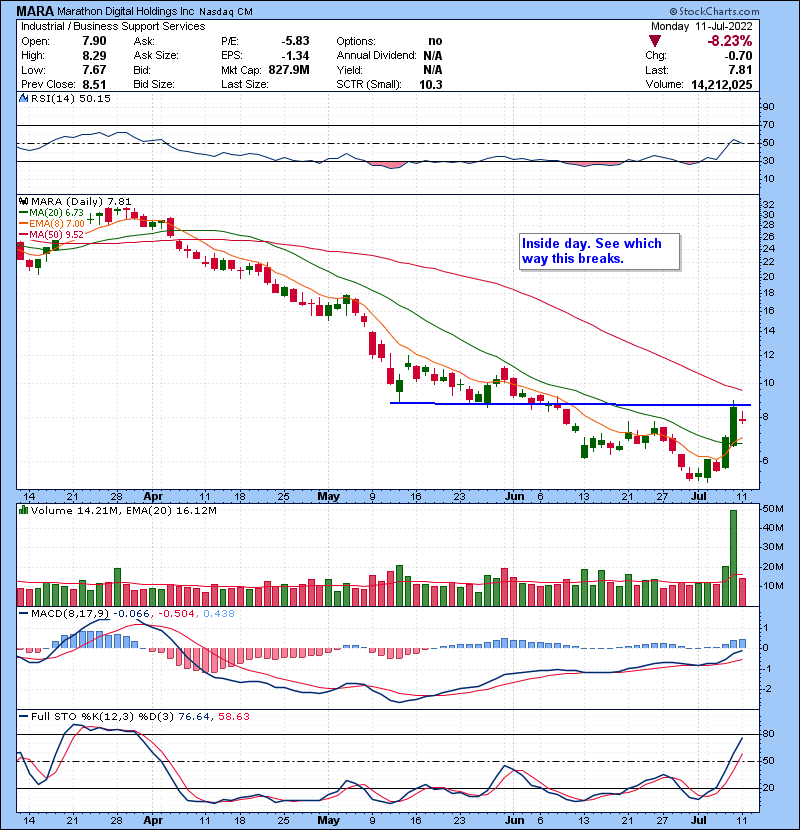Click the Annual Dividend: label
800x830 pixels.
(x=376, y=56)
